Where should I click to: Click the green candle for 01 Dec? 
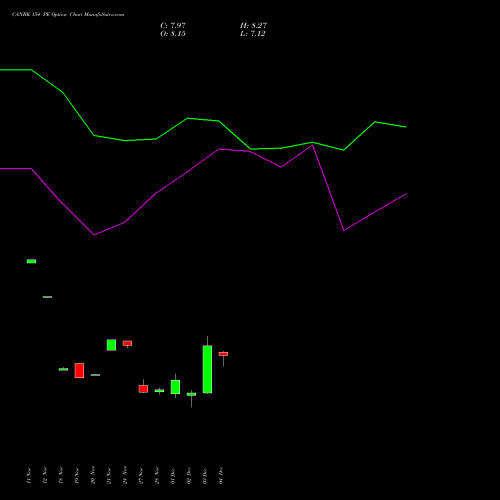coord(175,387)
